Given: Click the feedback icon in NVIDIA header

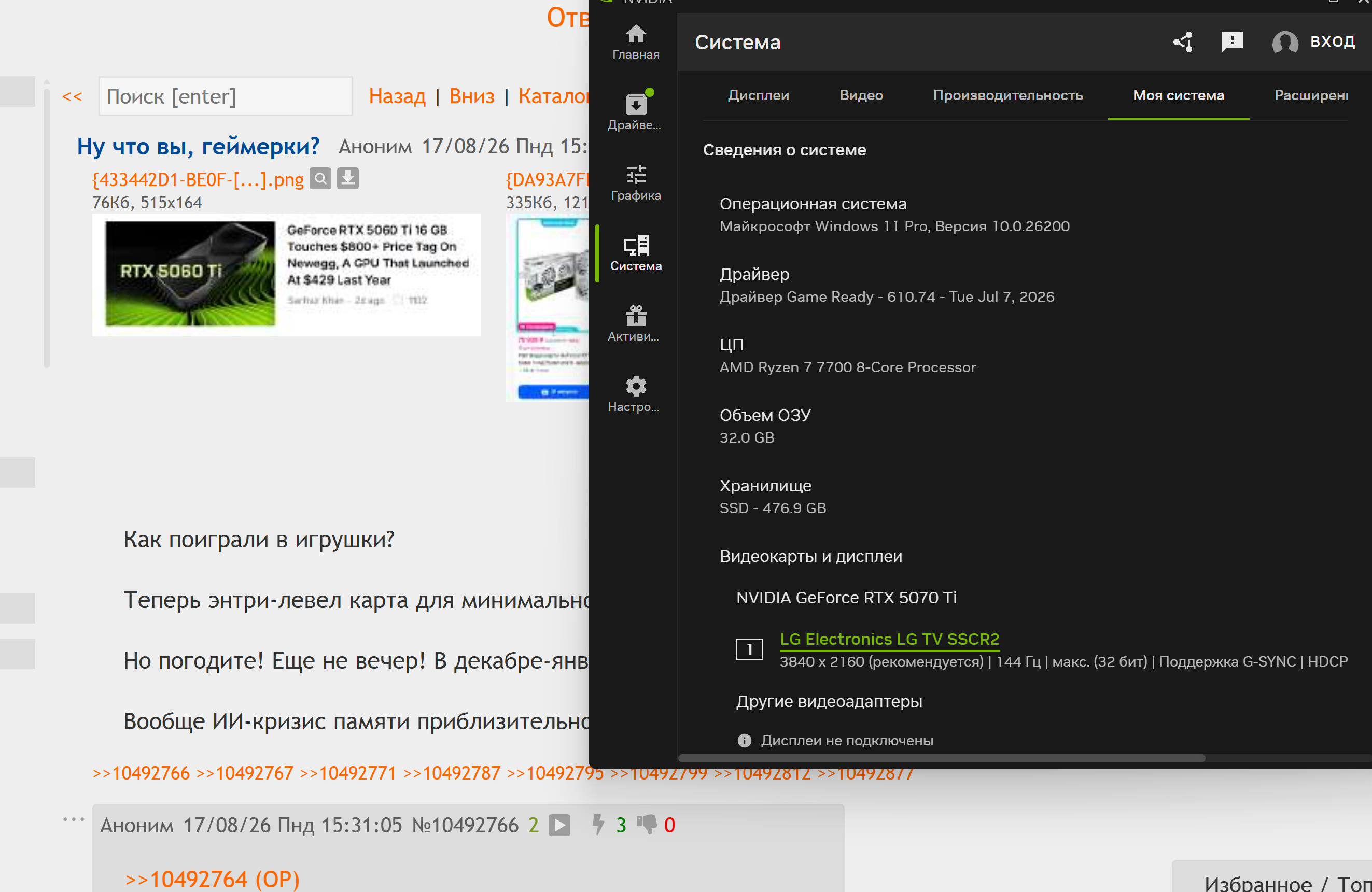Looking at the screenshot, I should tap(1232, 41).
